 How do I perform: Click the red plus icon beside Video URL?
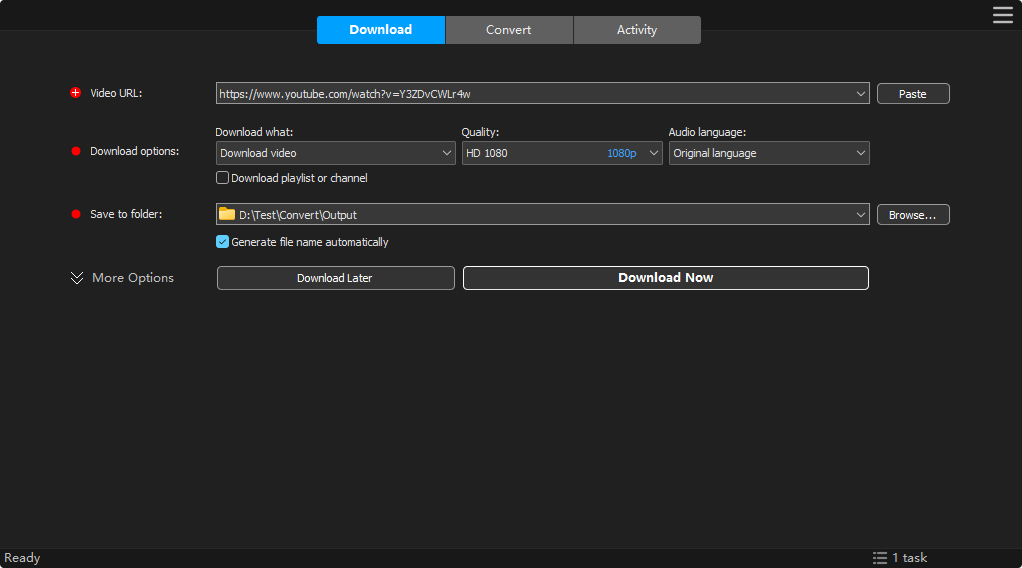click(75, 93)
